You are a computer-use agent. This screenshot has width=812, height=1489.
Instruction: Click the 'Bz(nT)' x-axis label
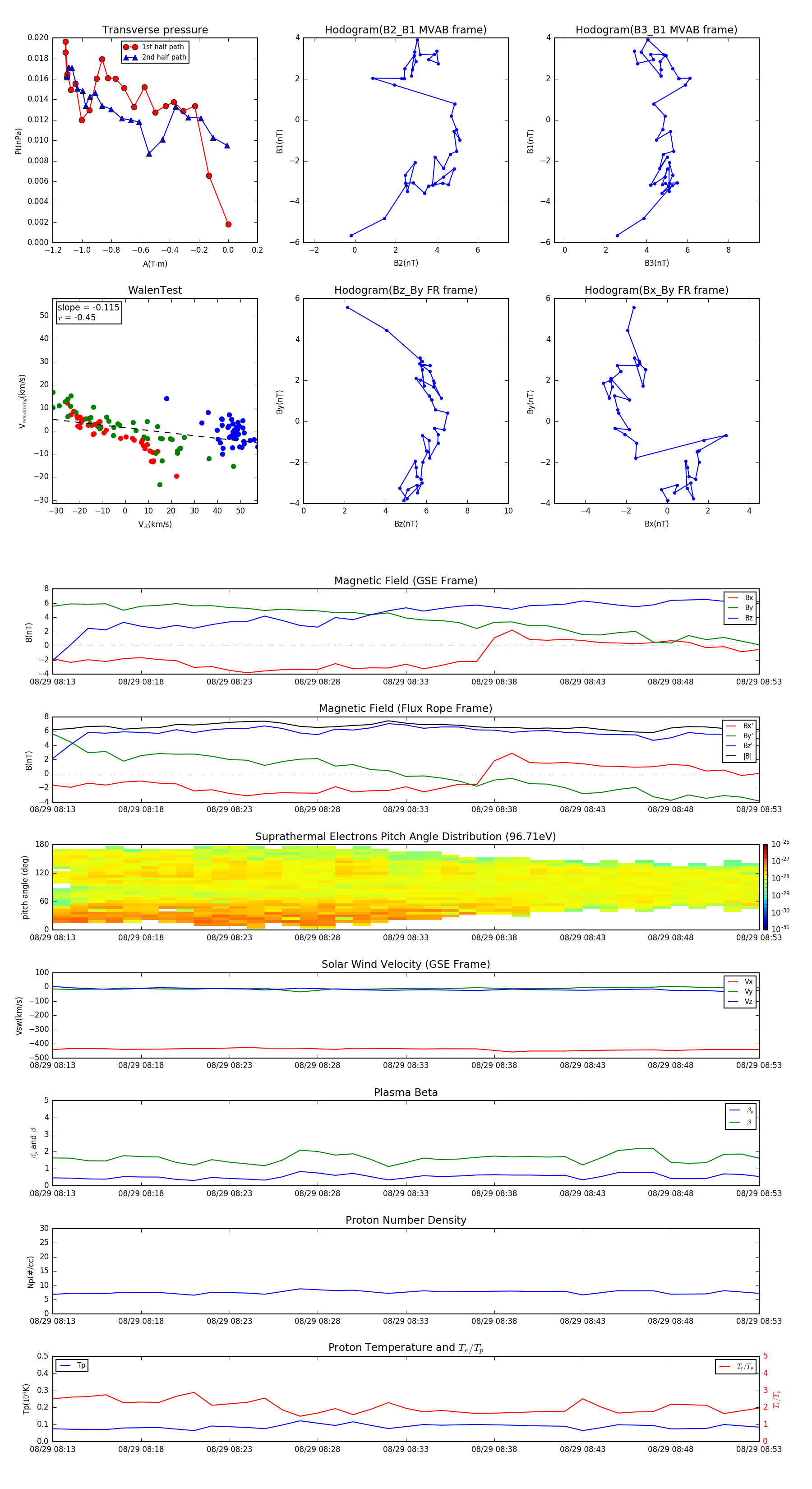pyautogui.click(x=406, y=524)
